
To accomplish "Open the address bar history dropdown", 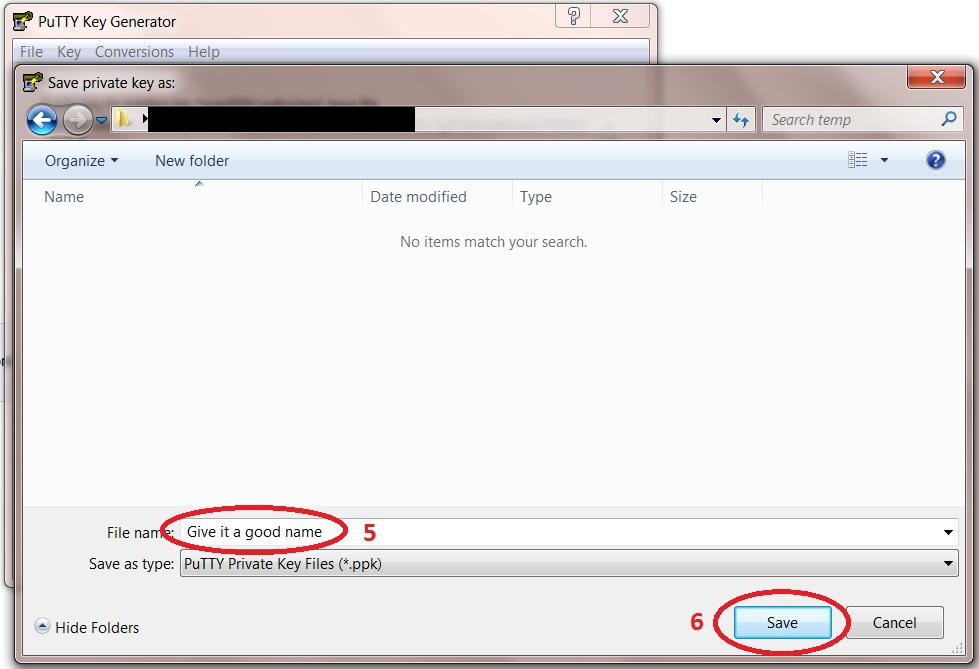I will click(716, 120).
